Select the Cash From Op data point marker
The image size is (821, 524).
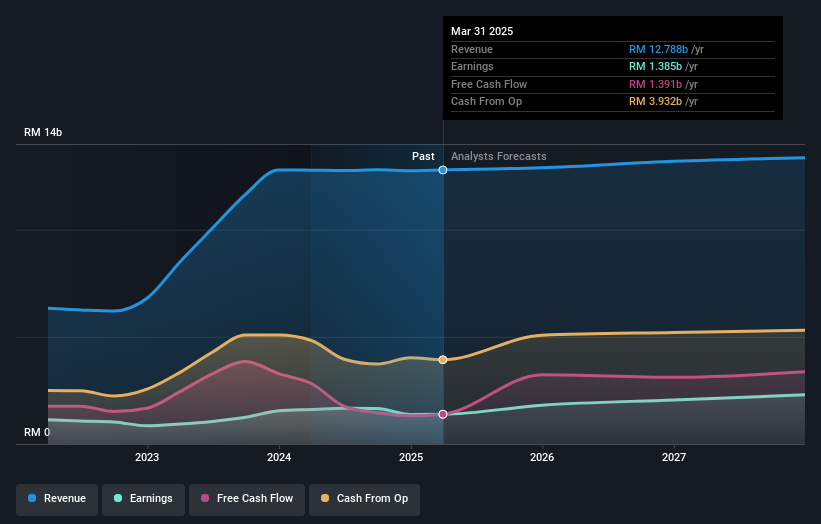point(443,360)
